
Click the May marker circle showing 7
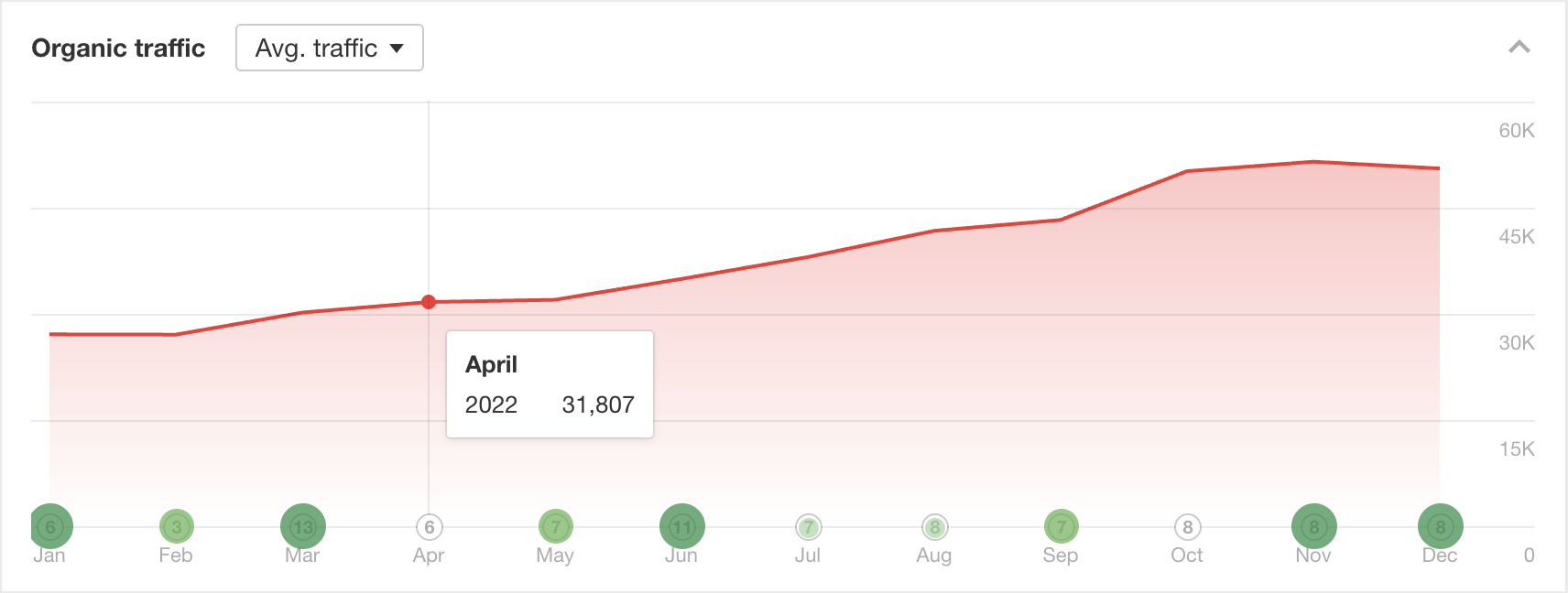[555, 524]
